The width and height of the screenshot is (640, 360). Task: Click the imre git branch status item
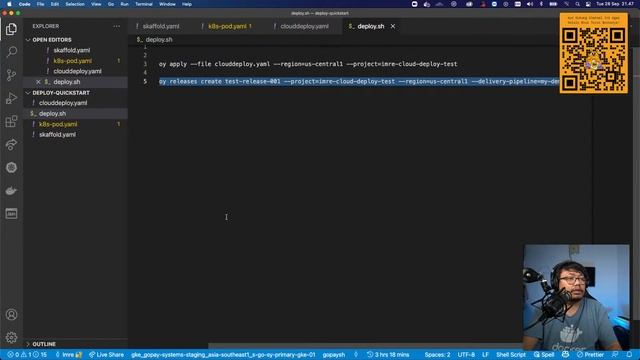[x=69, y=355]
